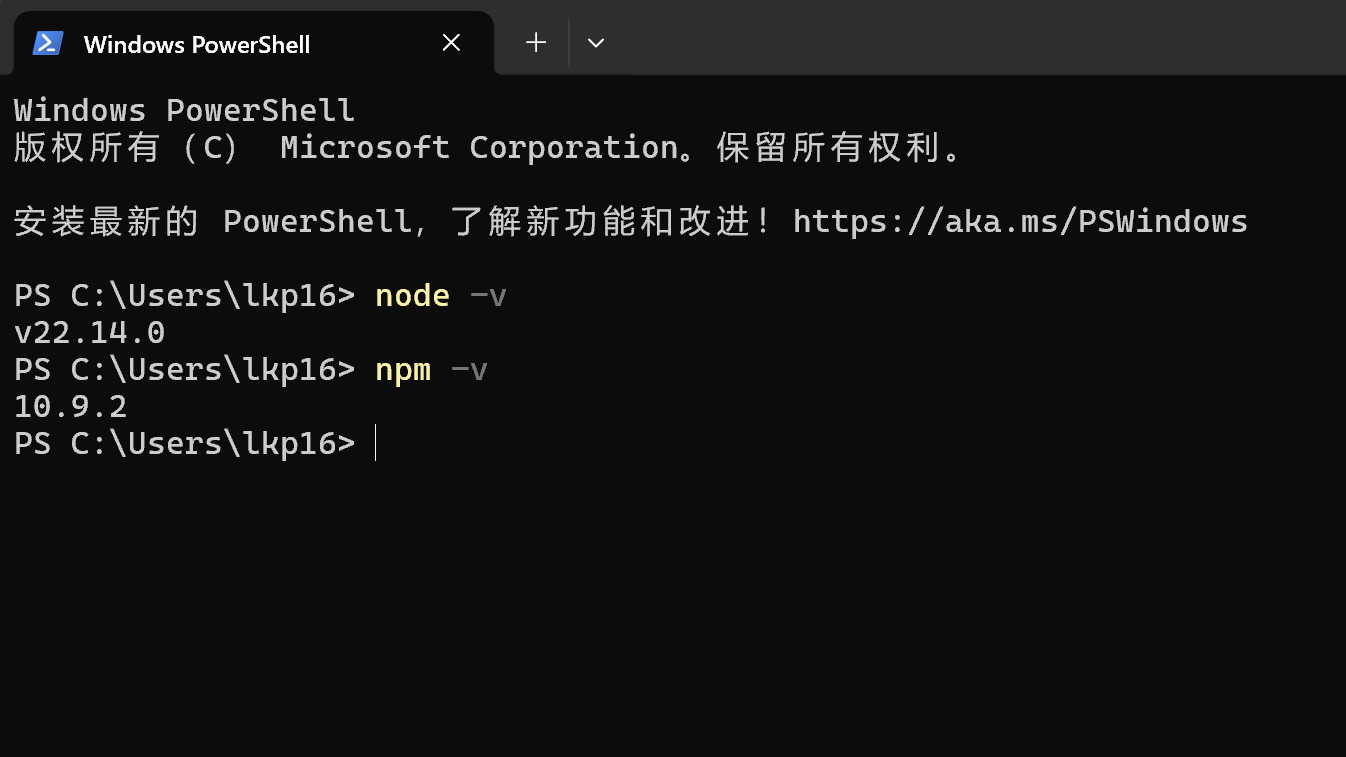1346x757 pixels.
Task: Click the yellow "npm" command text
Action: point(403,370)
